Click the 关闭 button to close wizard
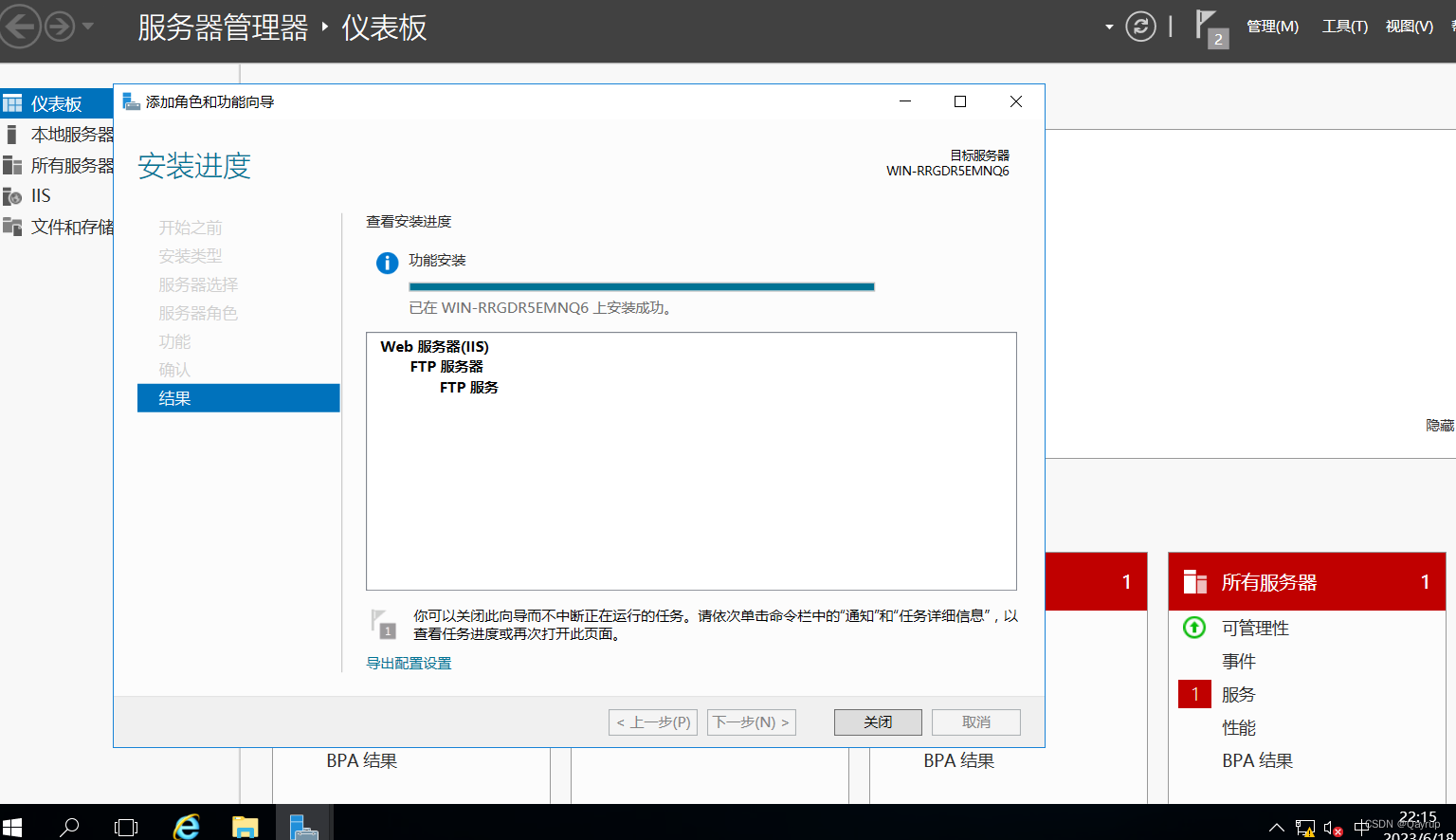The image size is (1456, 840). pyautogui.click(x=877, y=721)
